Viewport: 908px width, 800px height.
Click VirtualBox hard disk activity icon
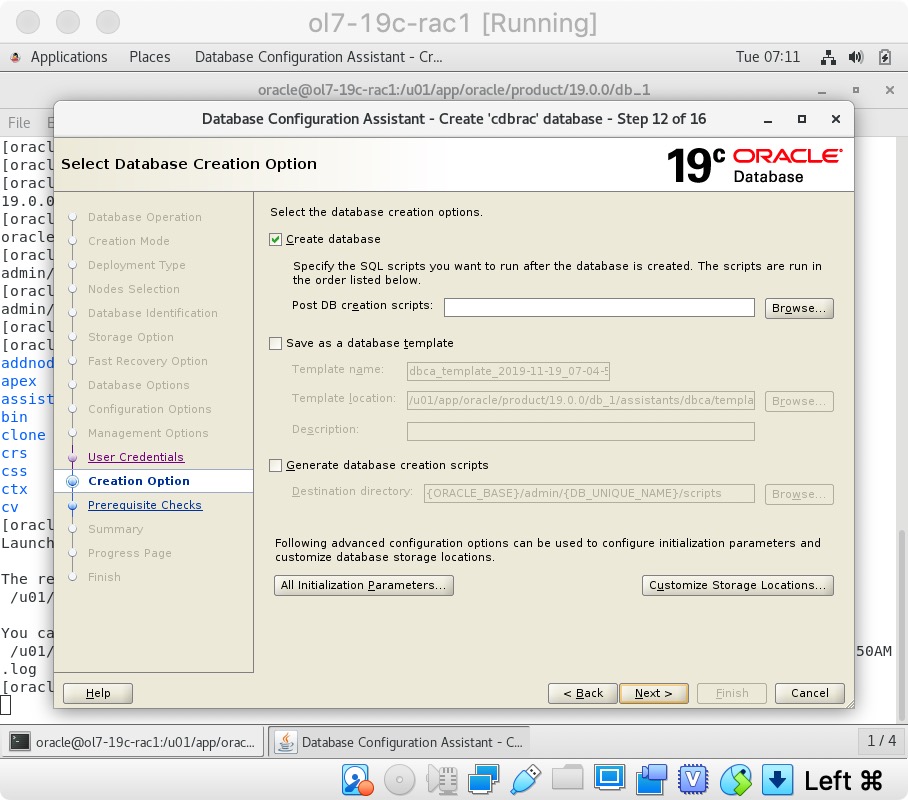tap(357, 780)
